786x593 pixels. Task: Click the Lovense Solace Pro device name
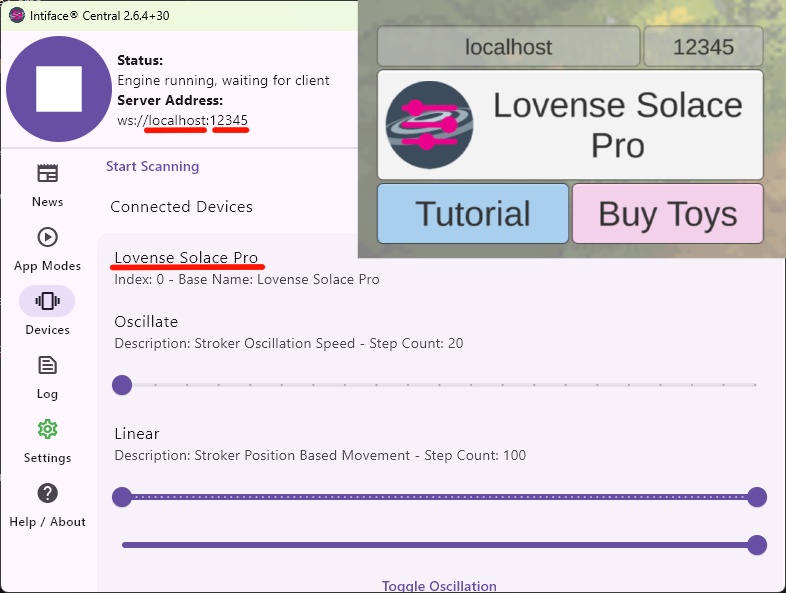186,258
